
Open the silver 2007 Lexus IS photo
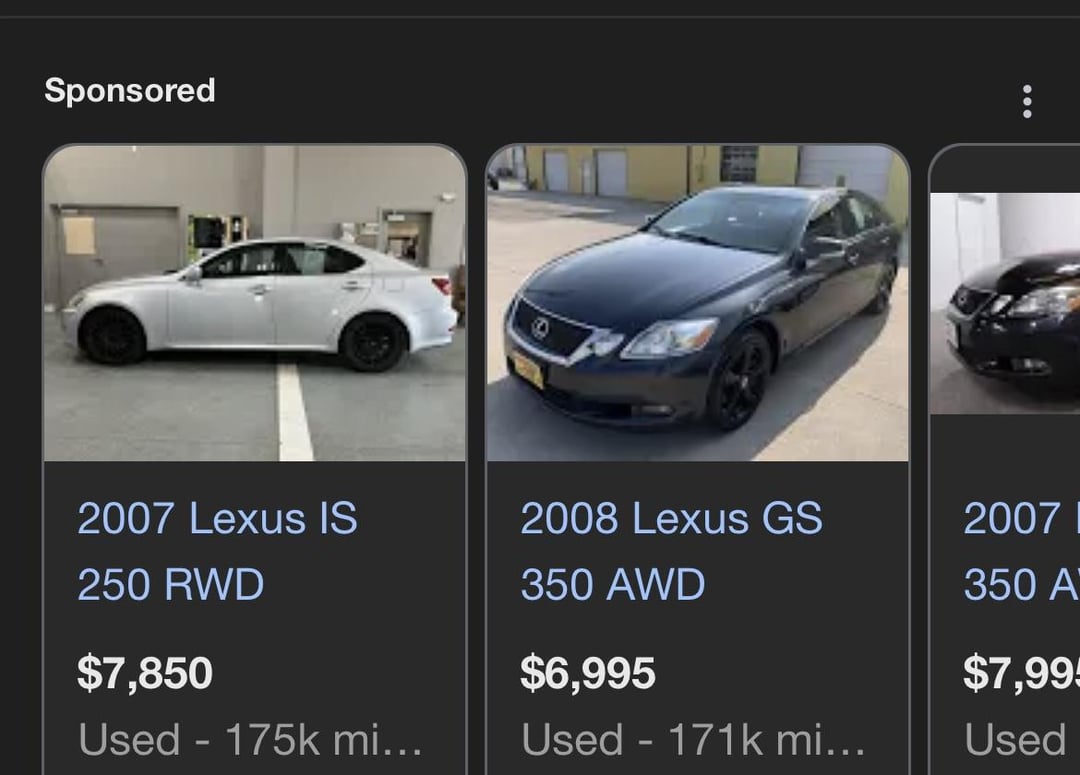[255, 303]
